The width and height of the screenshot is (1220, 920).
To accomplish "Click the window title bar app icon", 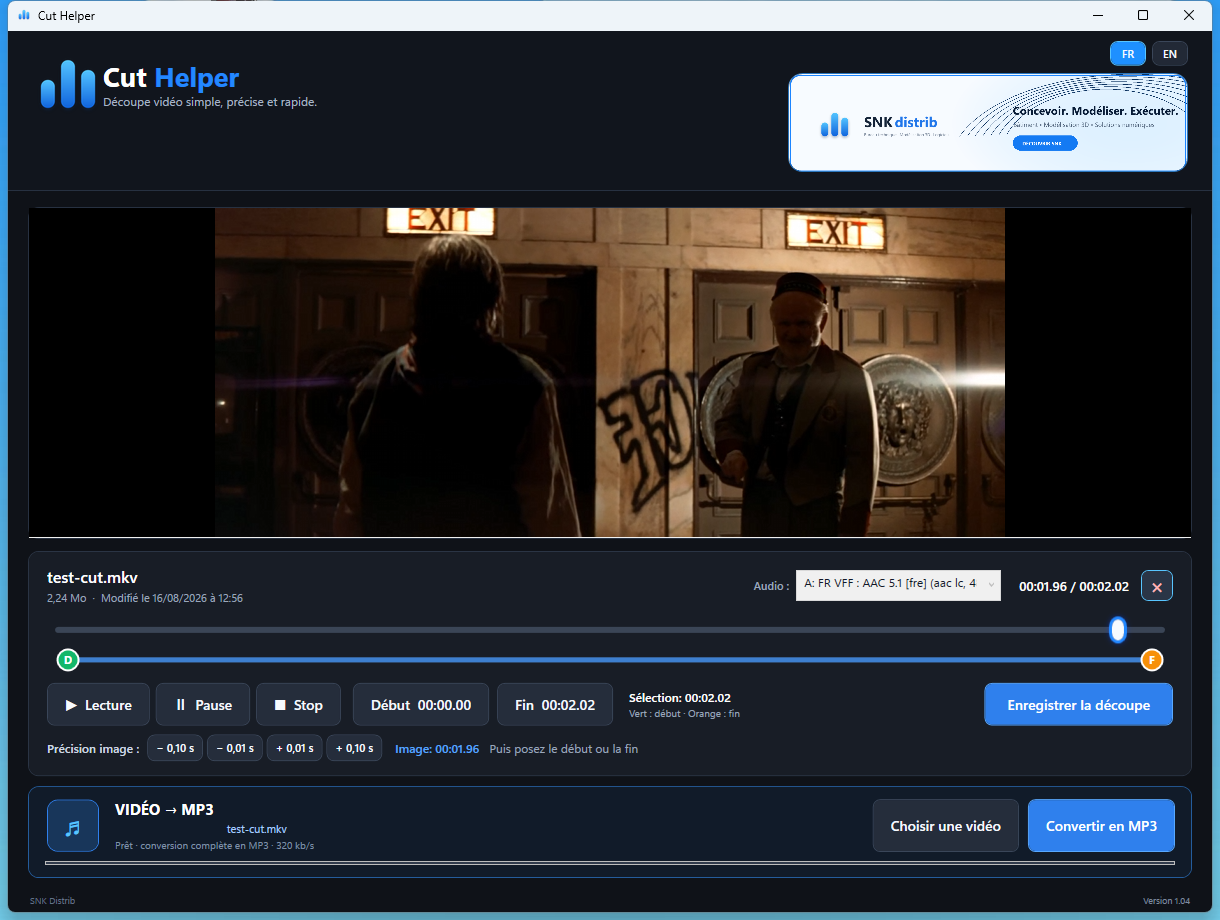I will pos(24,15).
